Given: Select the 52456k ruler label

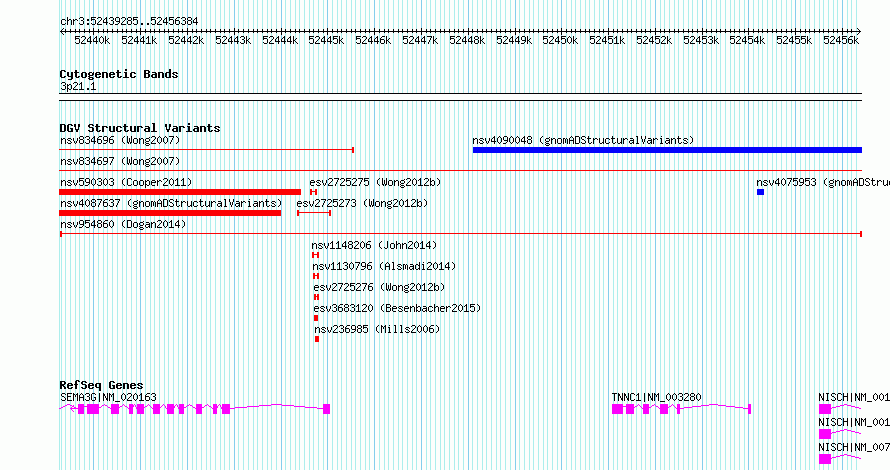Looking at the screenshot, I should click(841, 40).
